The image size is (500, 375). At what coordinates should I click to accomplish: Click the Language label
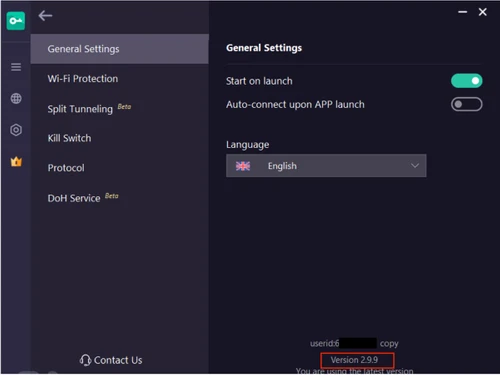(247, 145)
